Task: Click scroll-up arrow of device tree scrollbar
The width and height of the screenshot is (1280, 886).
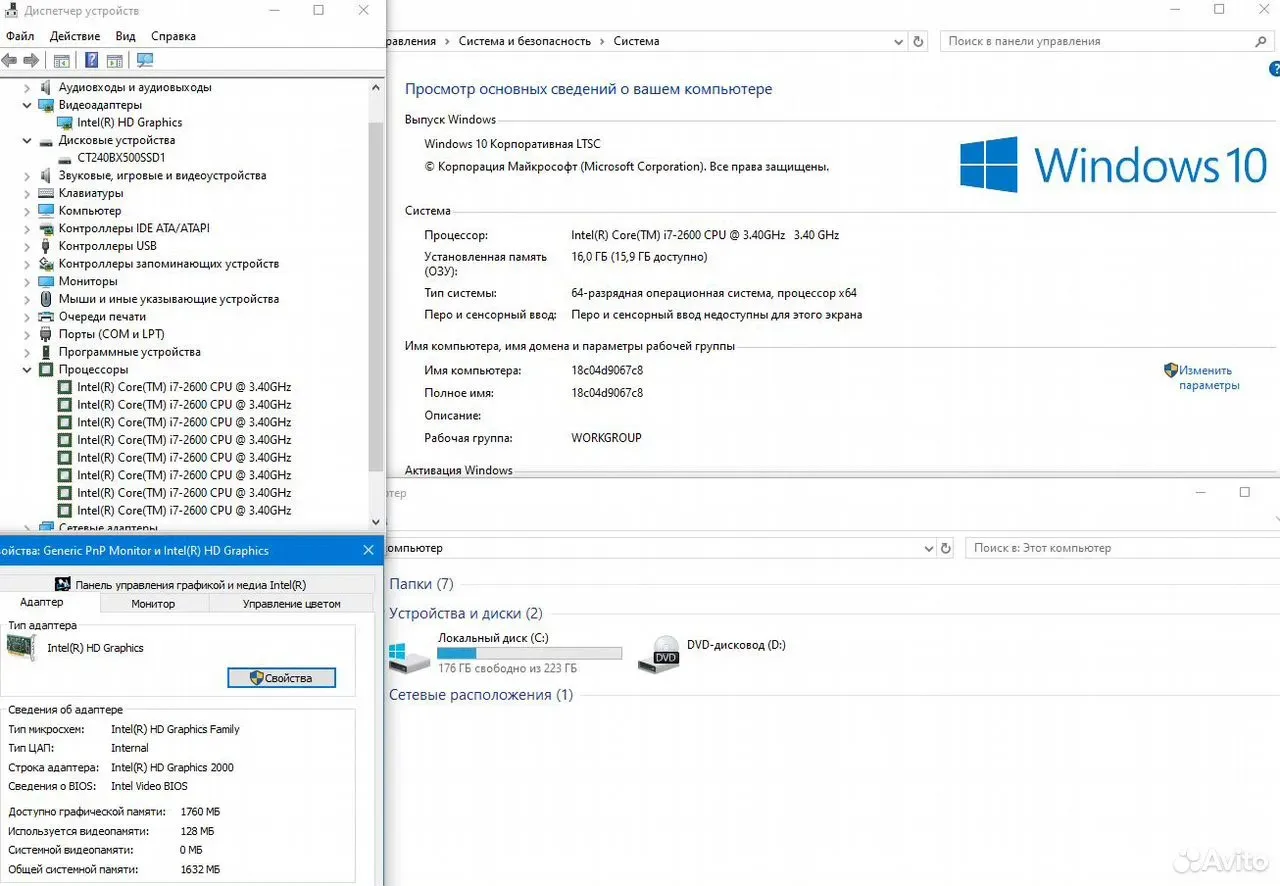Action: point(376,88)
